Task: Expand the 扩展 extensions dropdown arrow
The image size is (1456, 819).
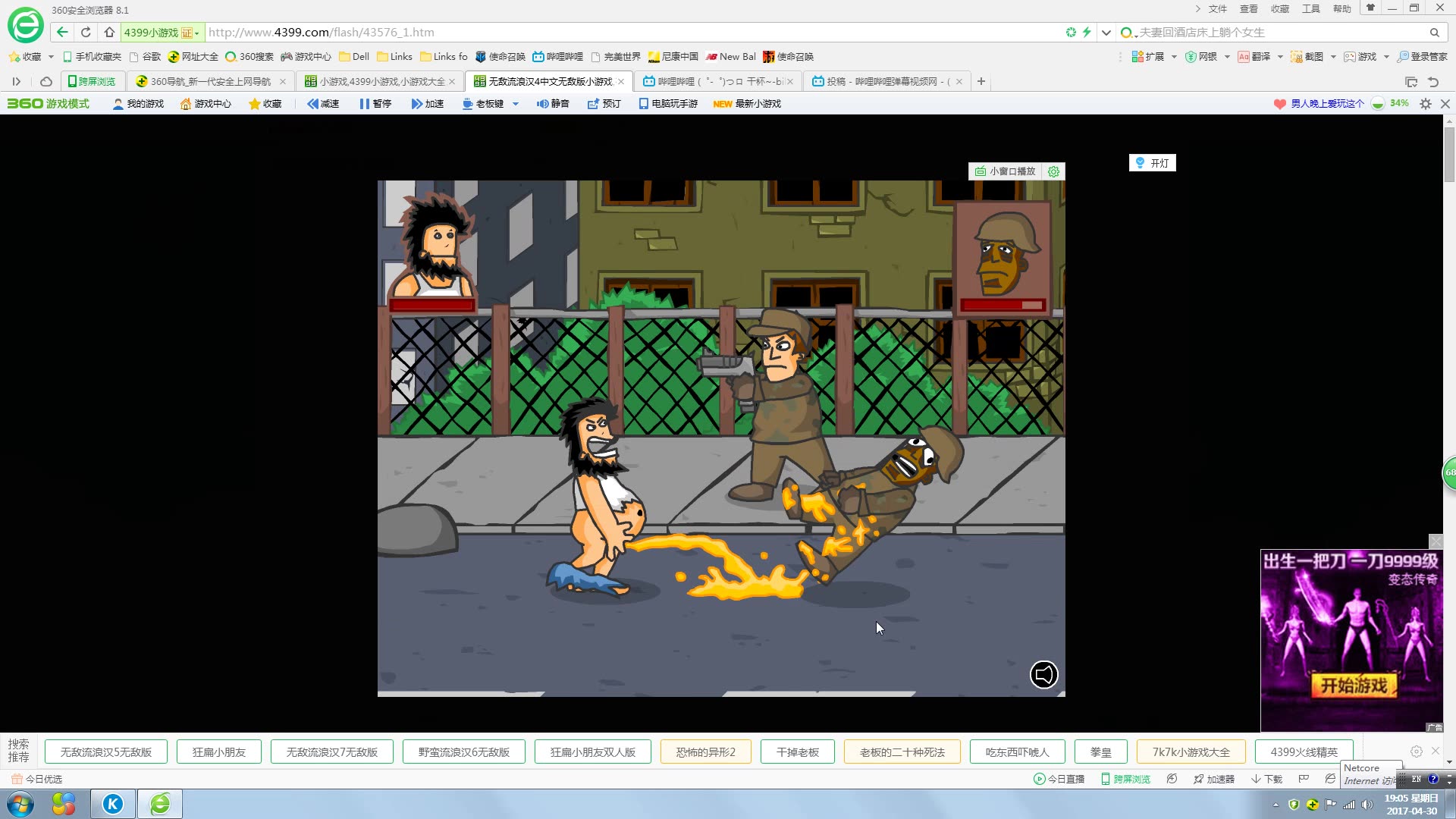Action: tap(1174, 57)
